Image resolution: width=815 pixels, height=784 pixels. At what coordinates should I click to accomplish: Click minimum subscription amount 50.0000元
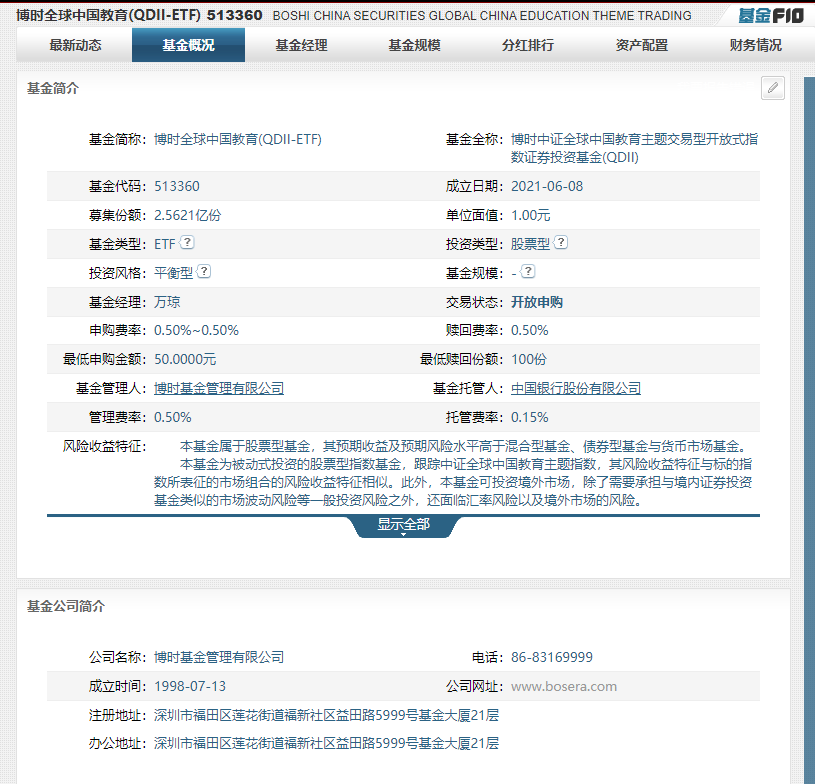point(185,359)
